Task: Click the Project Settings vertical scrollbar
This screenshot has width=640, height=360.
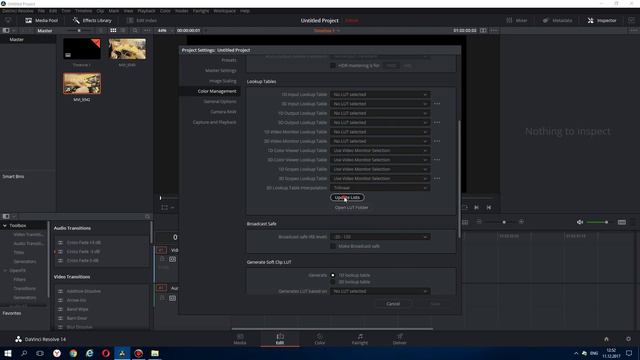Action: 459,179
